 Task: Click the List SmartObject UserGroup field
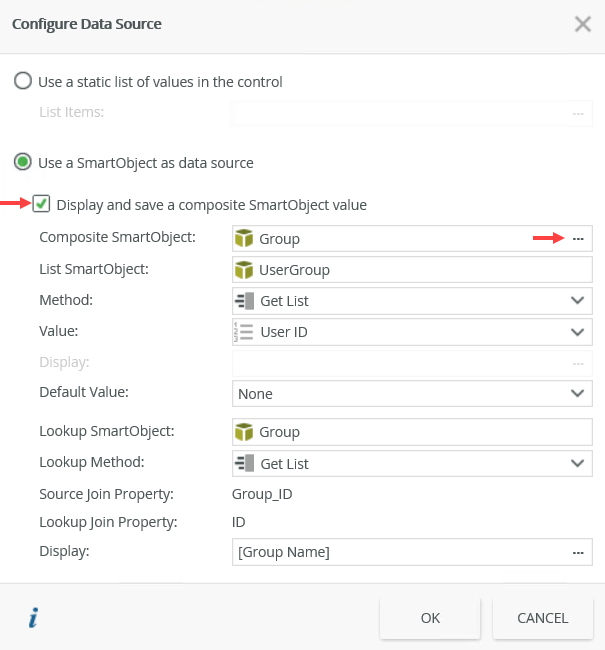pos(411,270)
